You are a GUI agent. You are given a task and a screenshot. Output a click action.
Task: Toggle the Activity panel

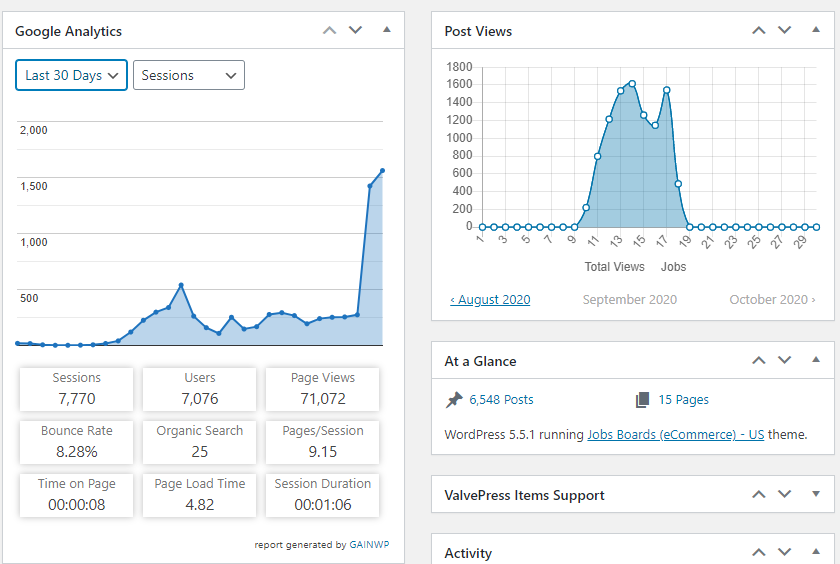816,552
